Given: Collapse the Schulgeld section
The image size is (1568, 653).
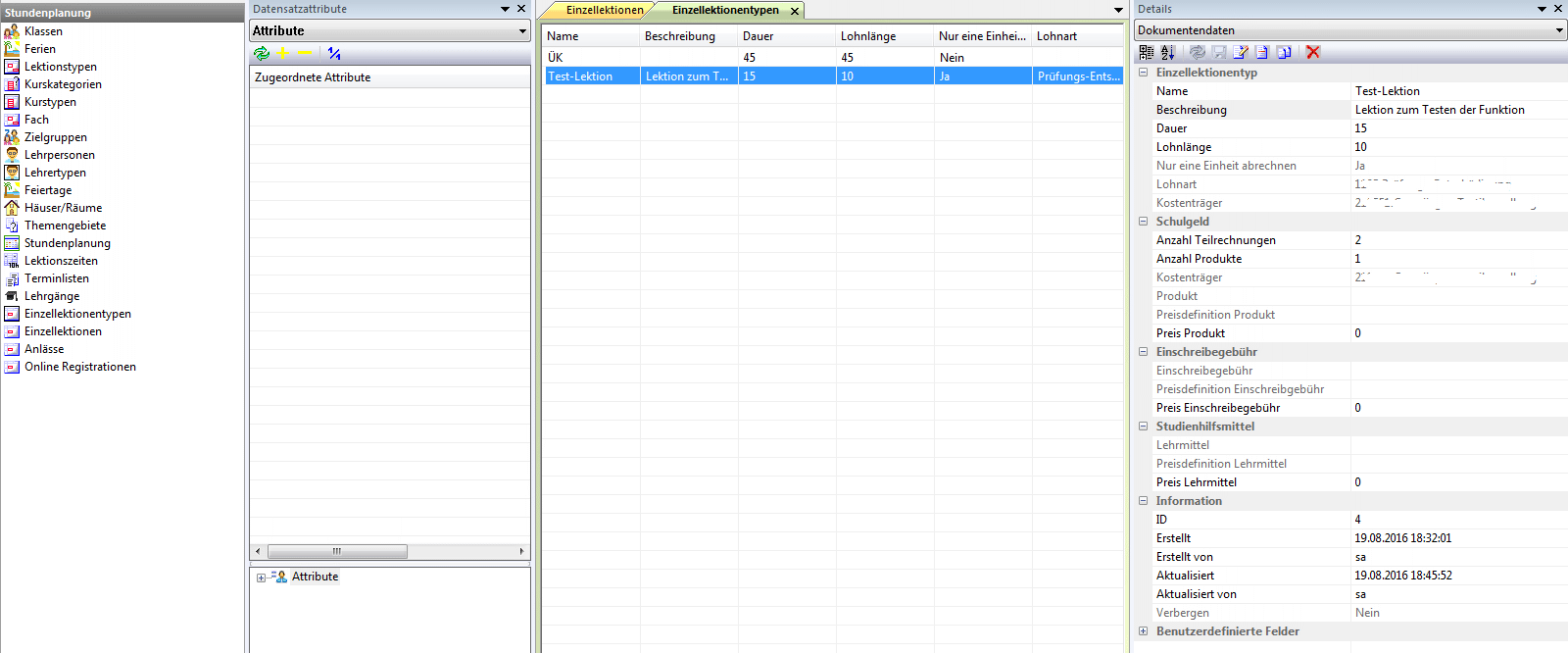Looking at the screenshot, I should point(1143,222).
